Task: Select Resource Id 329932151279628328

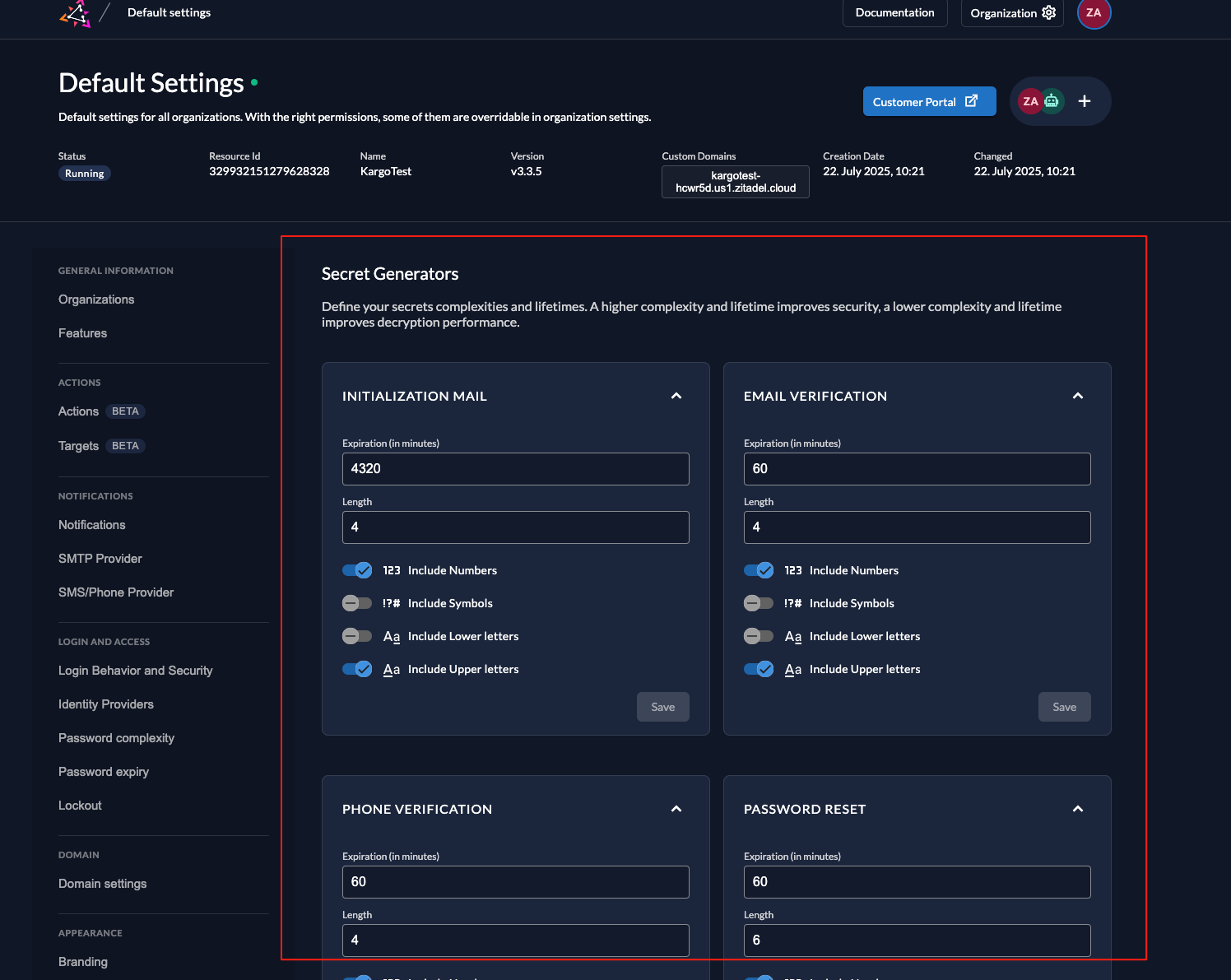Action: [269, 171]
